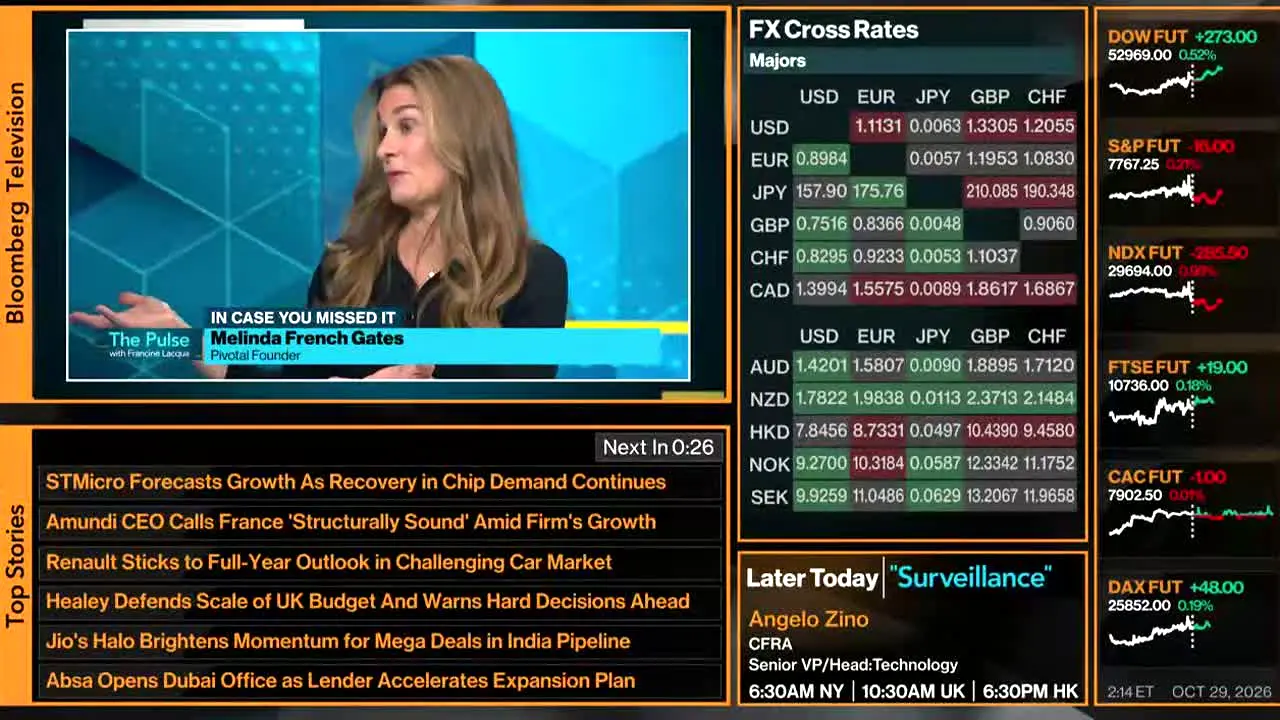Image resolution: width=1280 pixels, height=720 pixels.
Task: Click the Melinda French Gates name caption
Action: click(307, 338)
